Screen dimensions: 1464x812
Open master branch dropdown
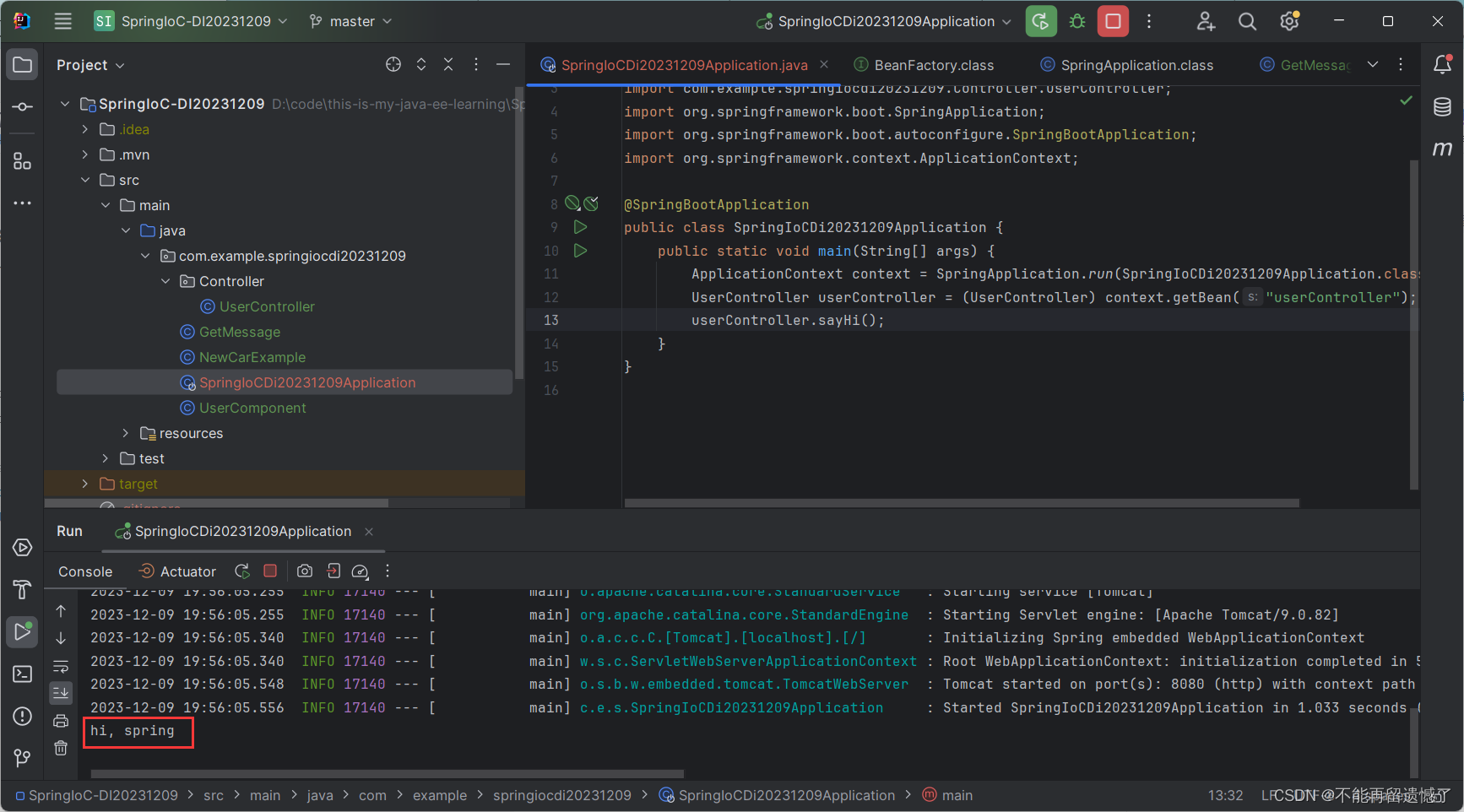pos(351,21)
